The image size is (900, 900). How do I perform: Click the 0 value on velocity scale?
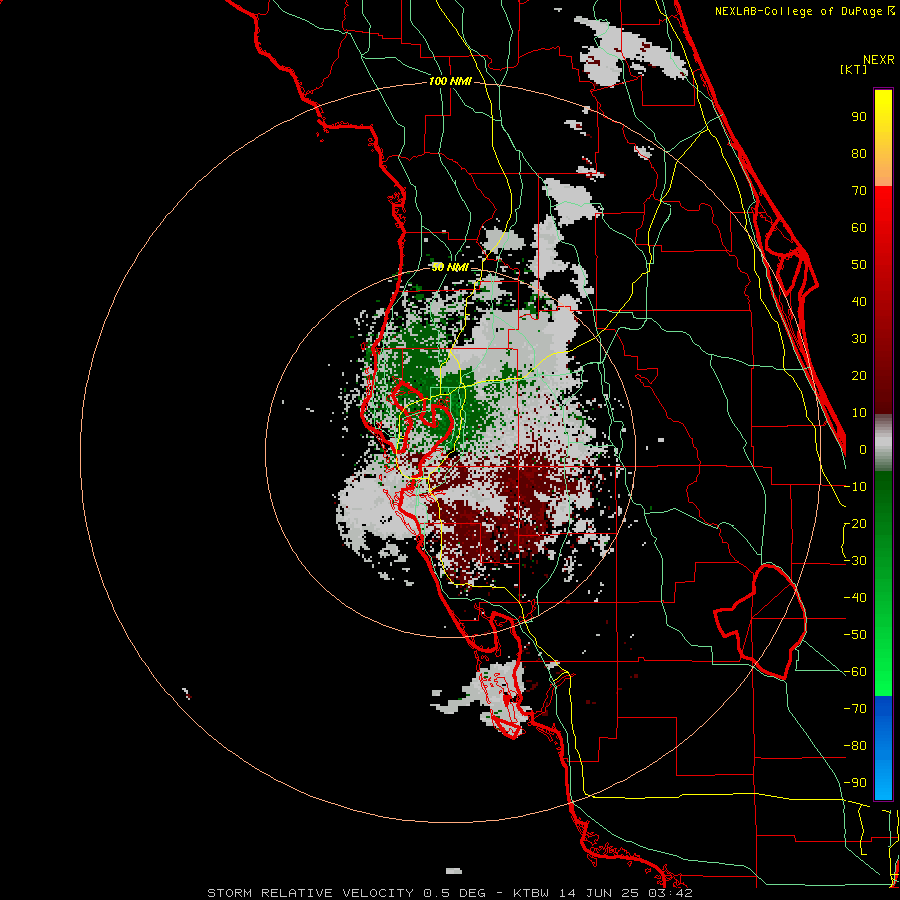[x=863, y=450]
